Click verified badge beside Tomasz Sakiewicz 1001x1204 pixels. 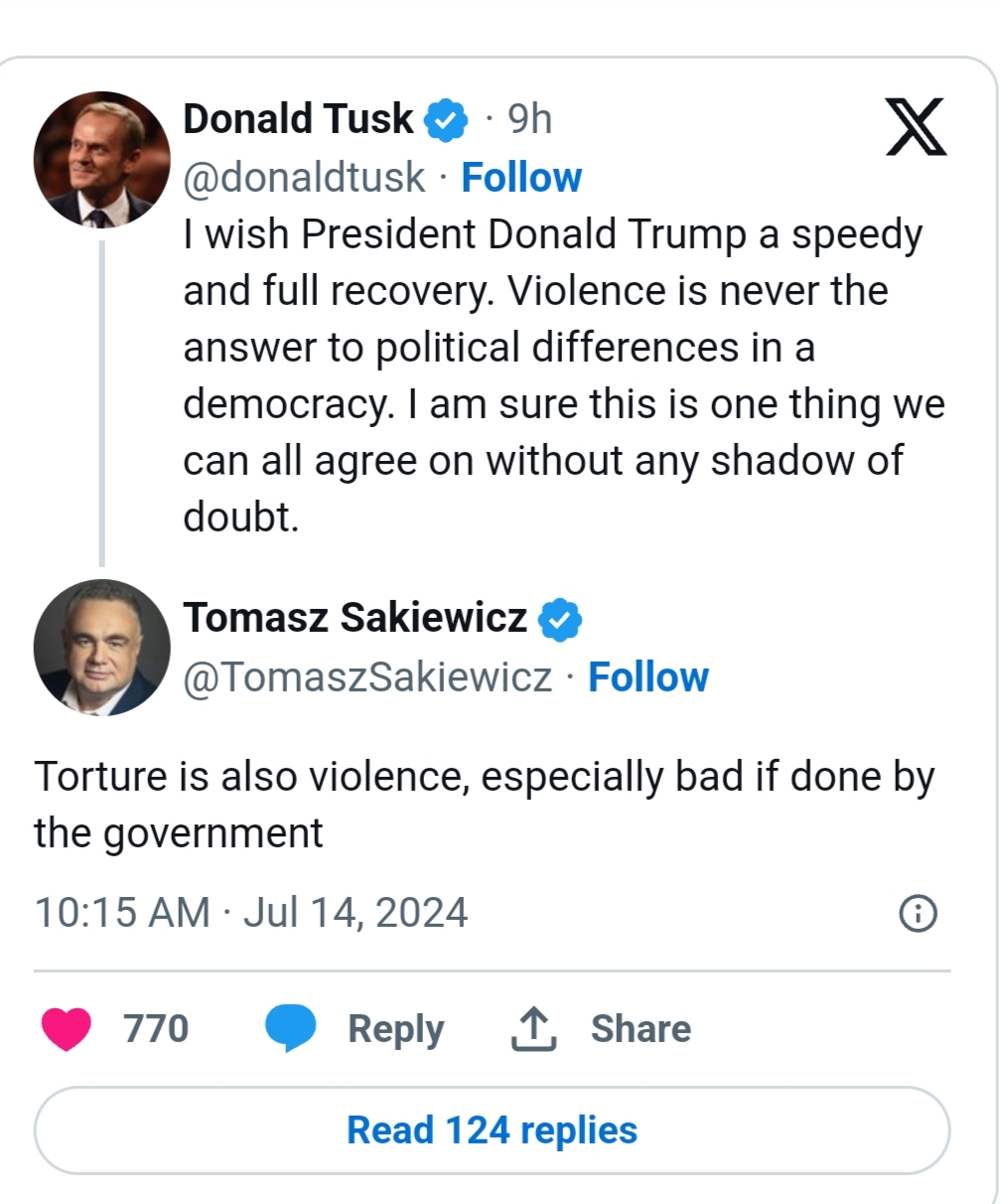[560, 619]
